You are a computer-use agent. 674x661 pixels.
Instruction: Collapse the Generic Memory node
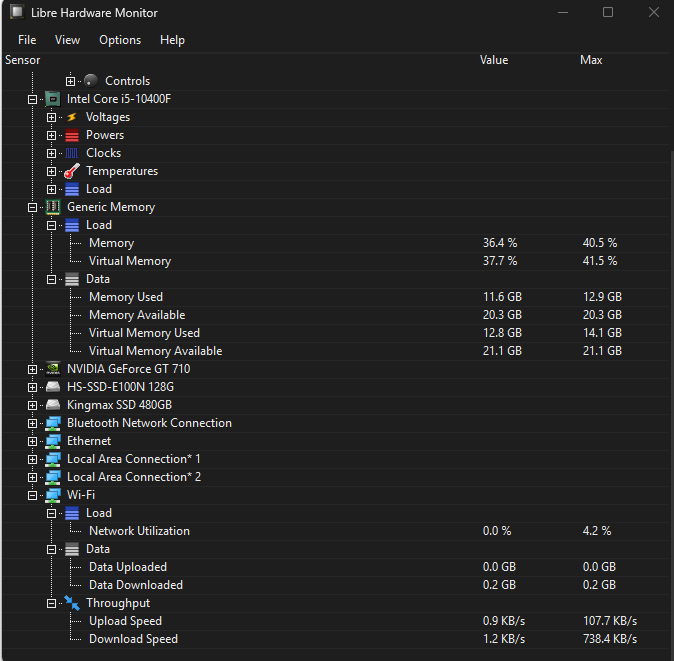coord(32,208)
